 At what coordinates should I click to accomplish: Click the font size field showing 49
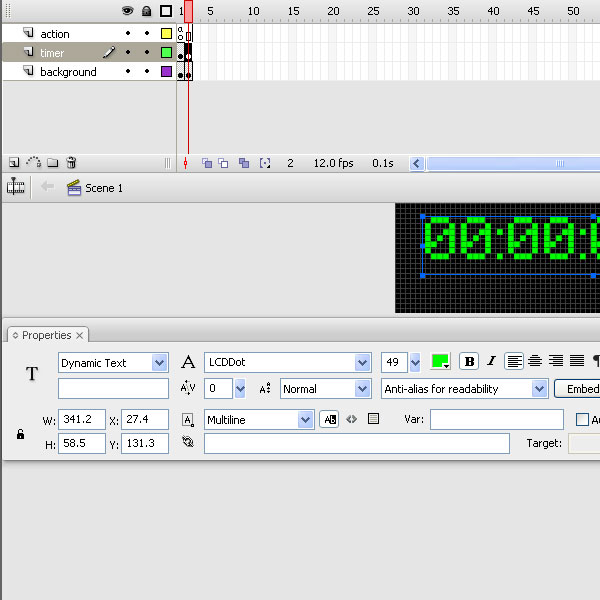click(x=394, y=362)
